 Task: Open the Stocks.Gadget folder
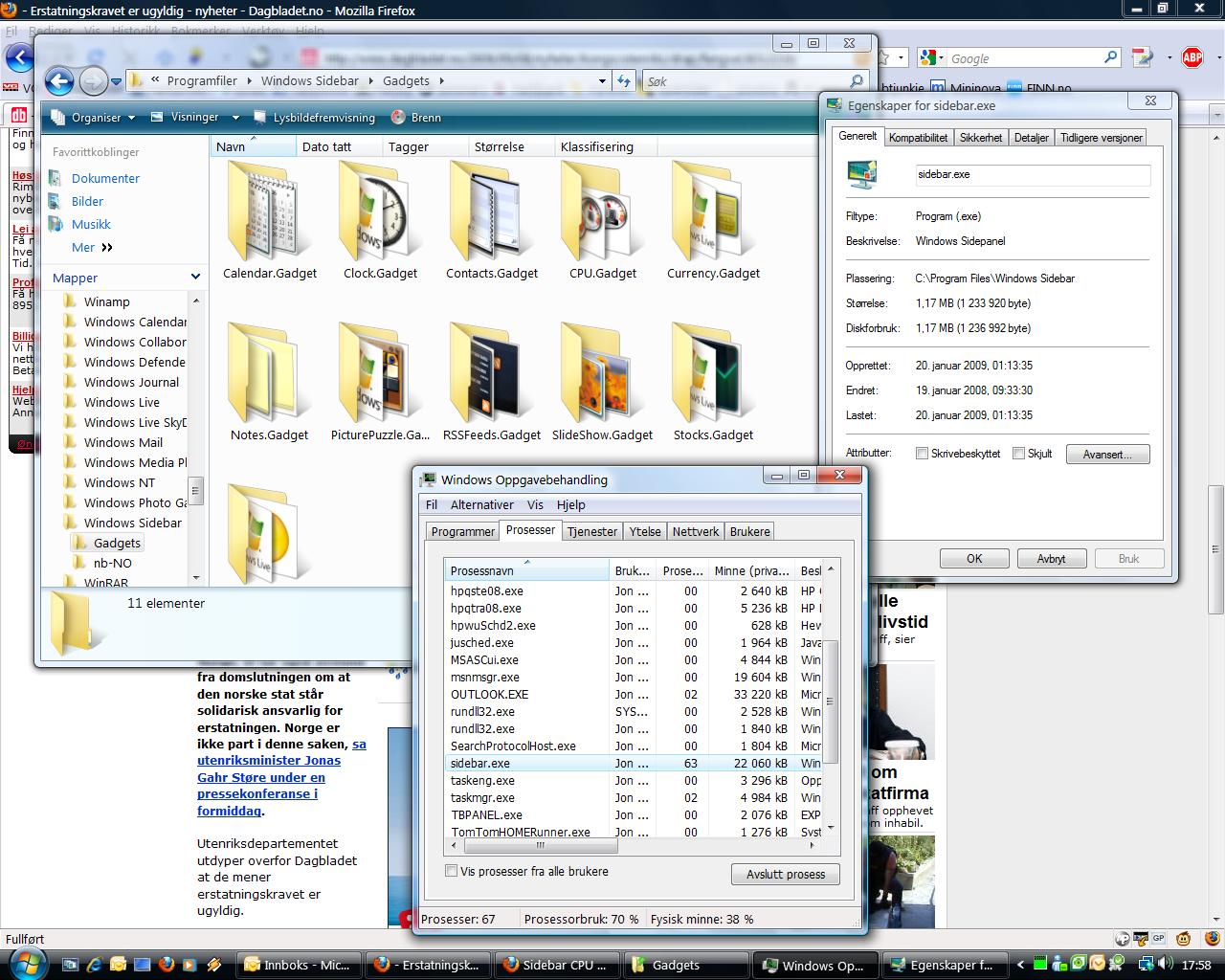click(x=713, y=383)
